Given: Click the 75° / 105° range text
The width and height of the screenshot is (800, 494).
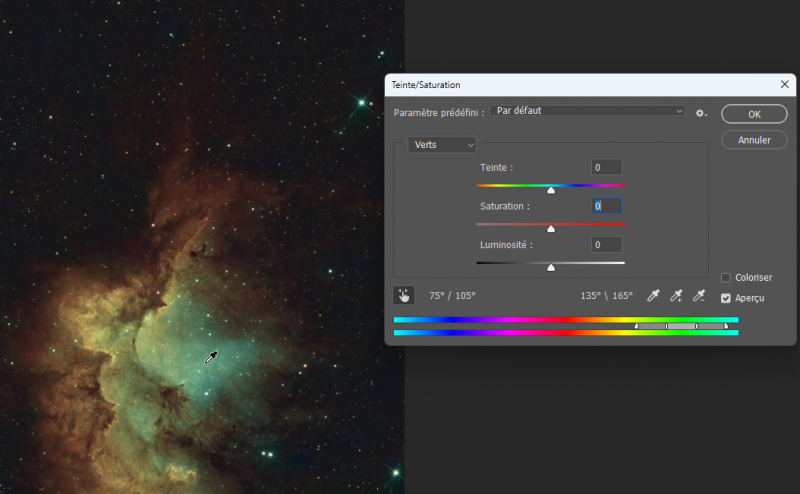Looking at the screenshot, I should [452, 295].
